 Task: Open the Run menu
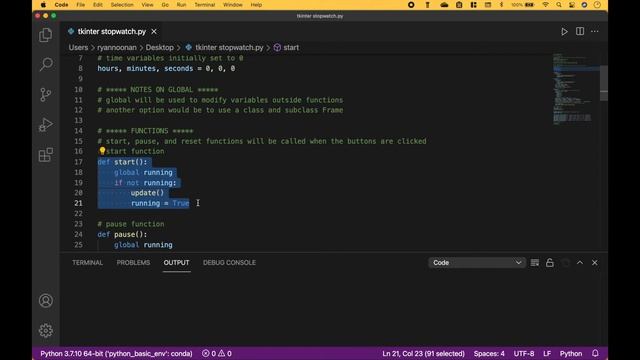(x=181, y=5)
